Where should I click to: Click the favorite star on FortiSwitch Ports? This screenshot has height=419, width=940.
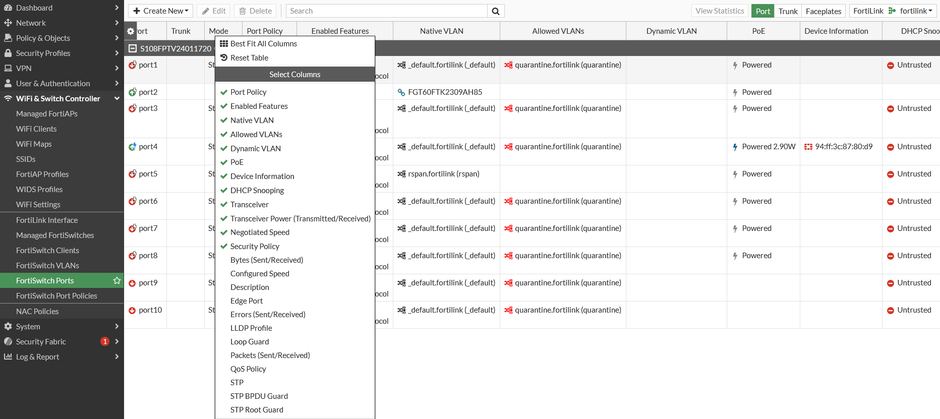point(117,280)
